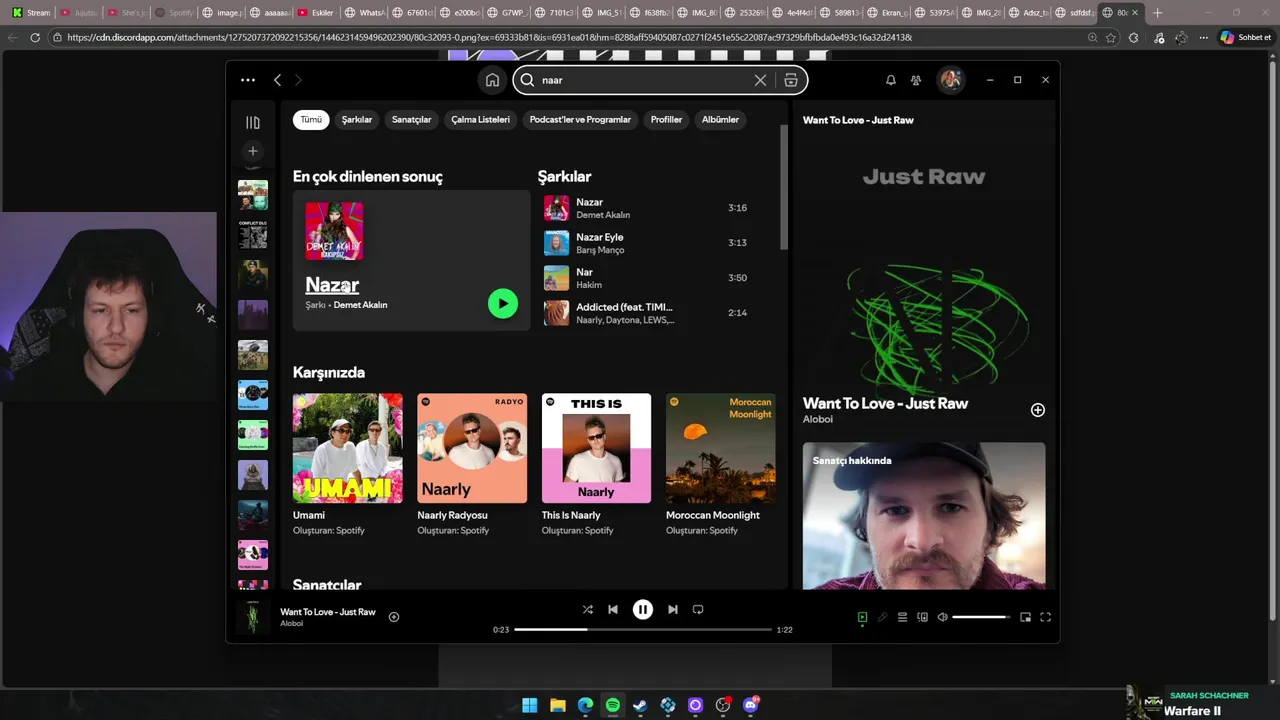Screen dimensions: 1280x720
Task: Open the This Is Naarly playlist cover
Action: click(x=596, y=448)
